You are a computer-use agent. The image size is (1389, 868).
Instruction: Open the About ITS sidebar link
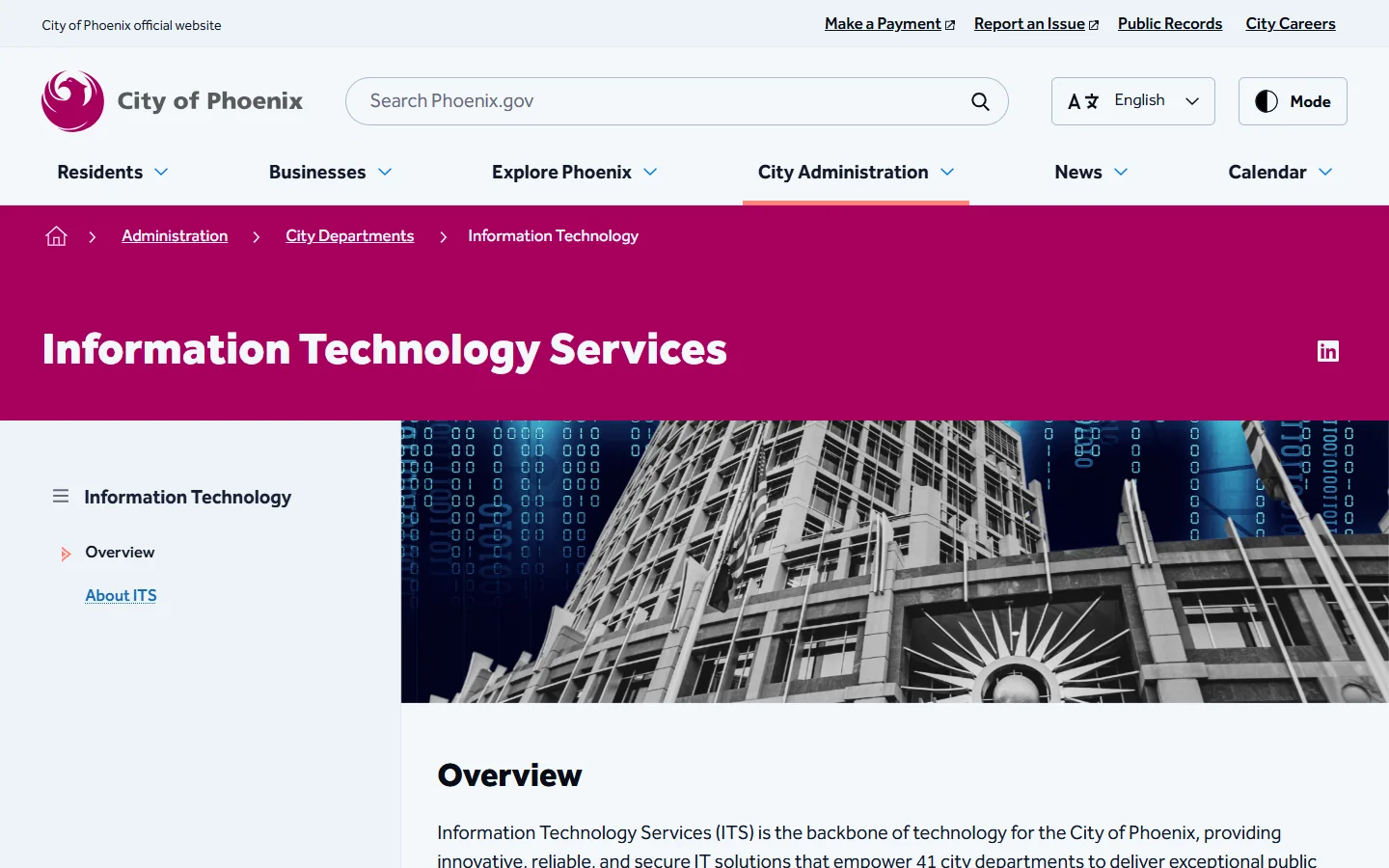click(121, 596)
